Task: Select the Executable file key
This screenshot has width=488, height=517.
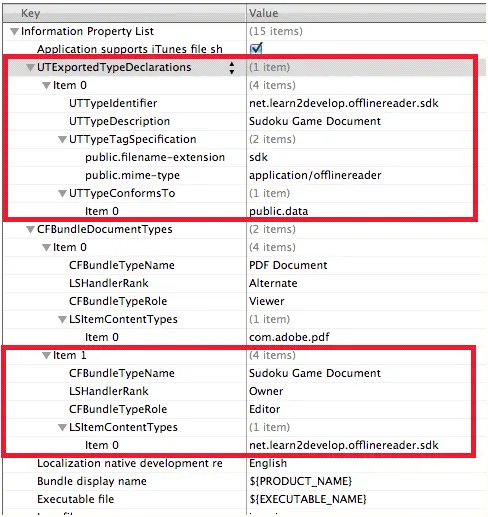Action: 76,499
